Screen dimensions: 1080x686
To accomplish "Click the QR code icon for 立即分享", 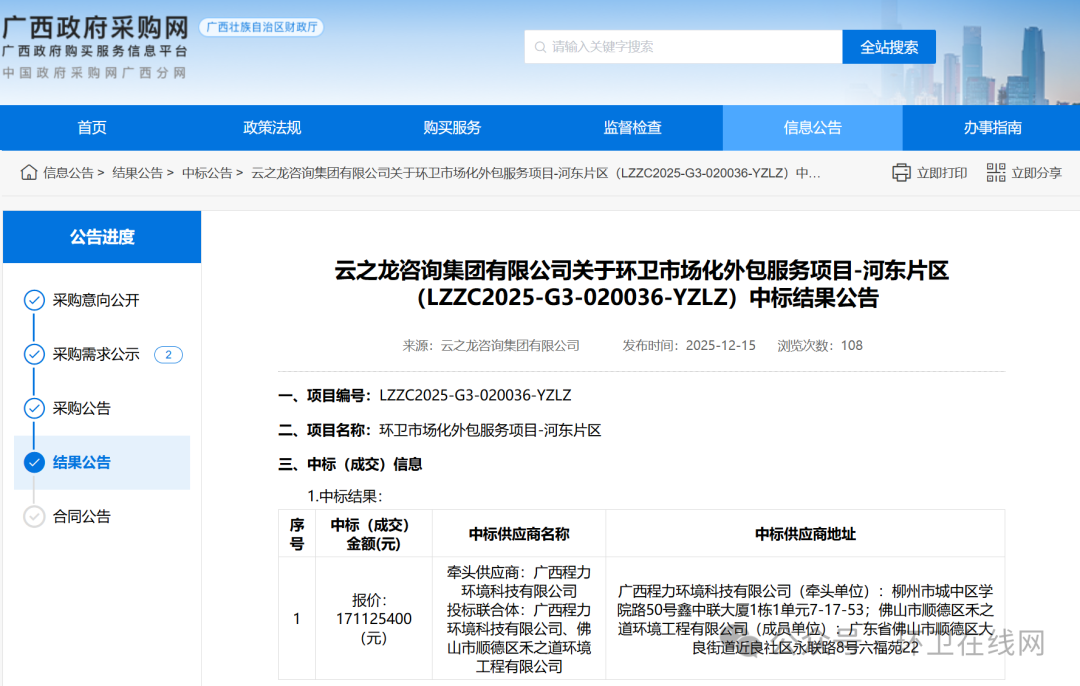I will tap(995, 172).
